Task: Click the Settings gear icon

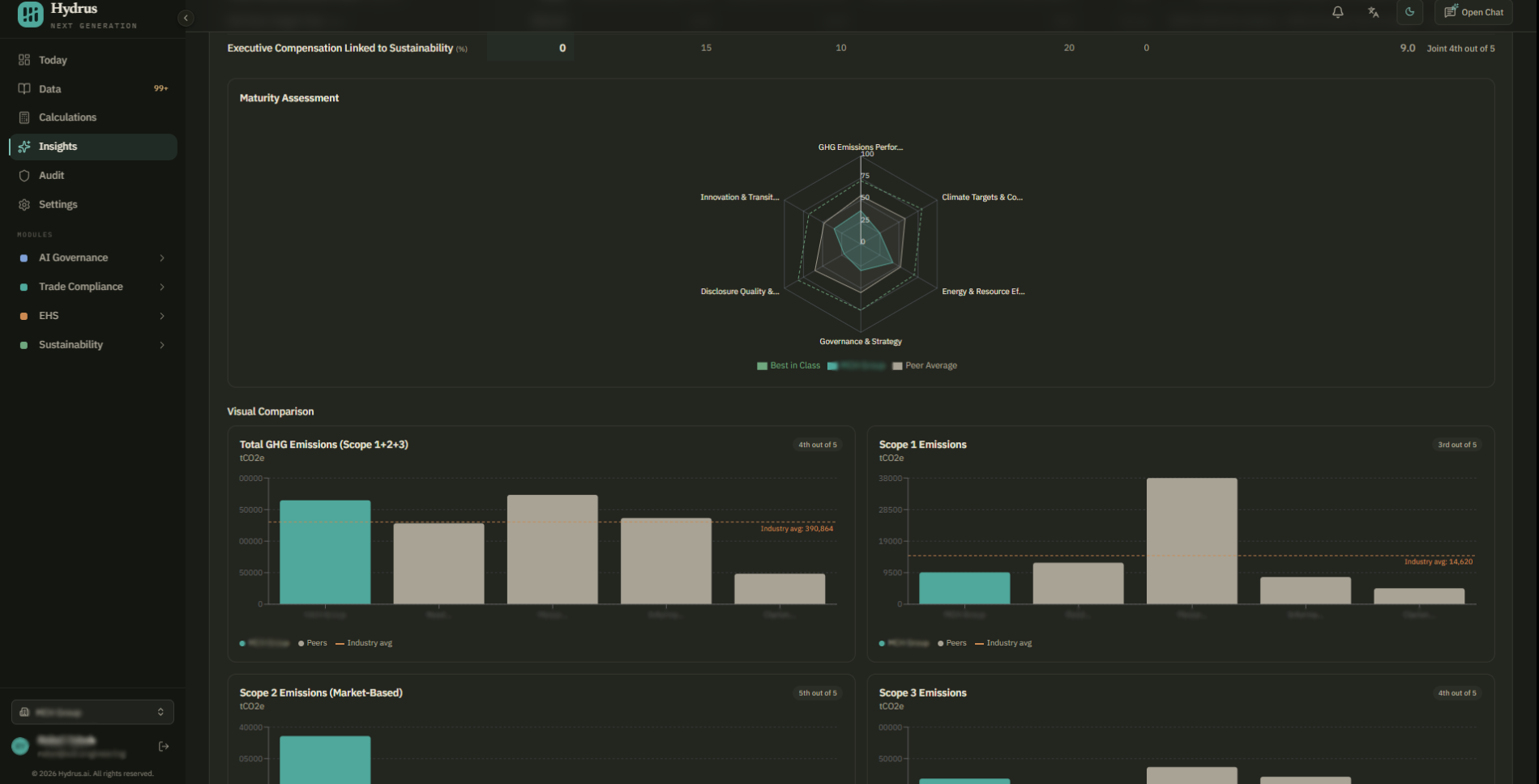Action: tap(24, 205)
